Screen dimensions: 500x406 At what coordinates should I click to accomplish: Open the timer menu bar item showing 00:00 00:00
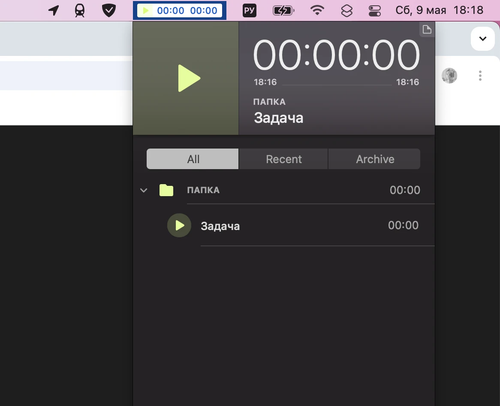(x=180, y=11)
